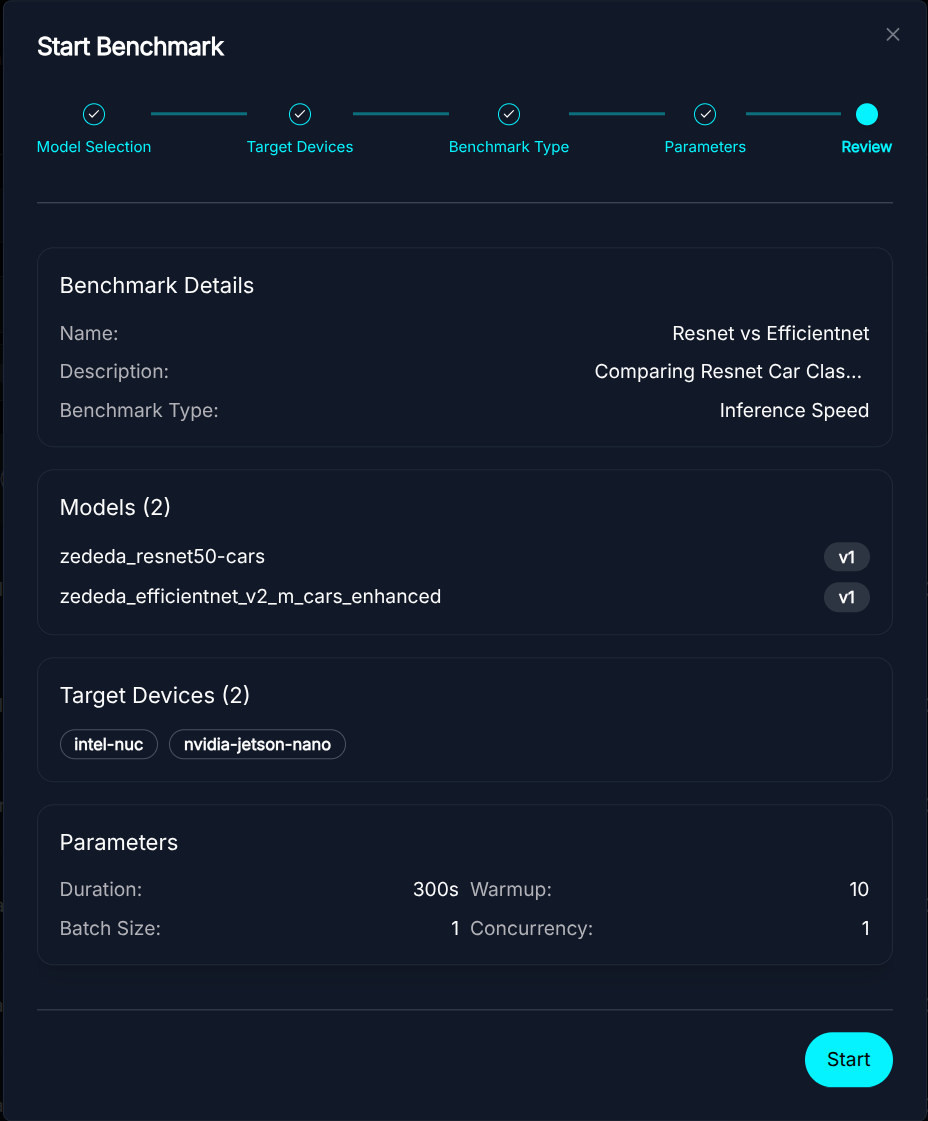
Task: Click the zededa_efficientnet_v2_m_cars_enhanced model name
Action: point(250,597)
